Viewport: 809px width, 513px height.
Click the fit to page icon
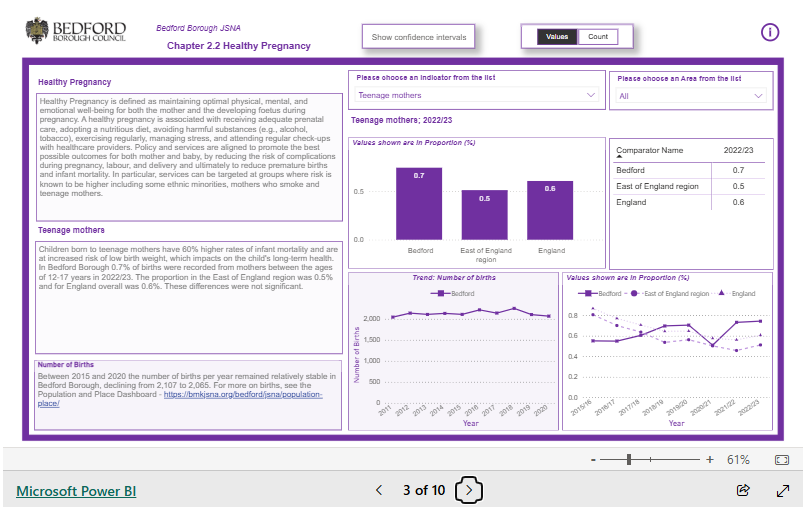782,460
